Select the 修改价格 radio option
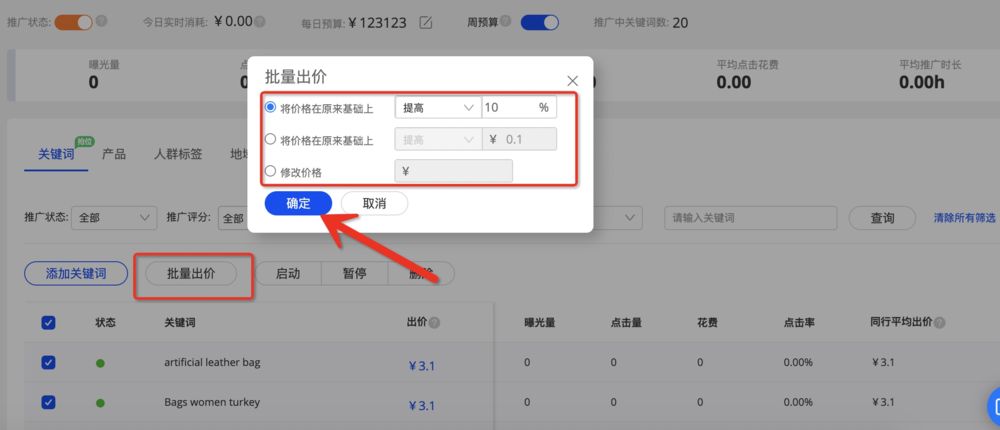This screenshot has height=430, width=1000. [270, 171]
